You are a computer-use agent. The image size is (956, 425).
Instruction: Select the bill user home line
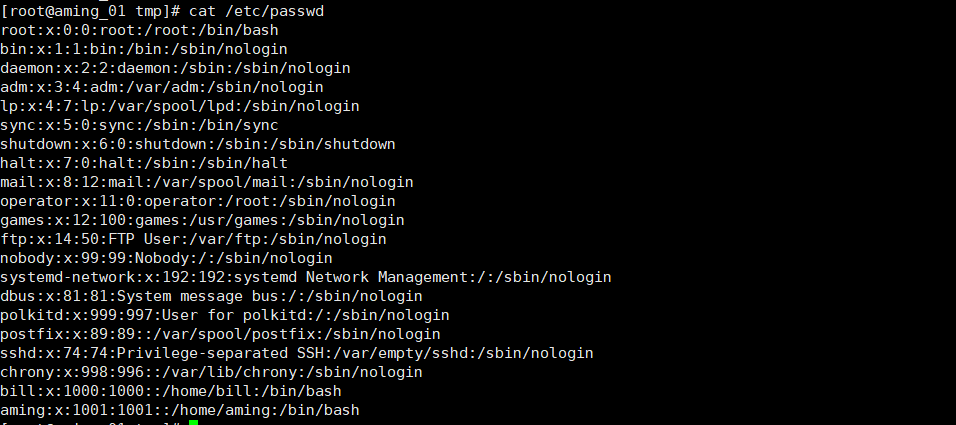pos(171,390)
